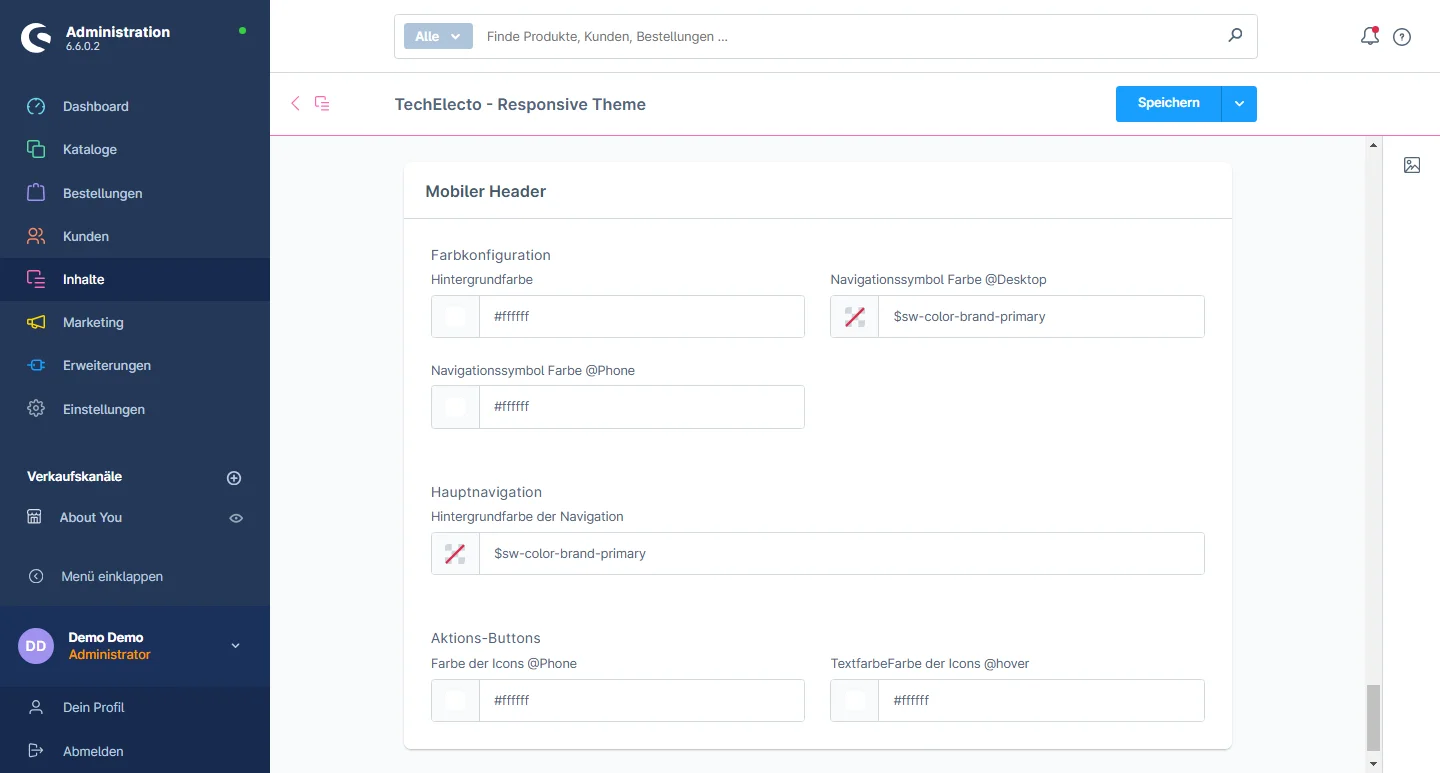
Task: Go back using the left chevron
Action: 295,103
